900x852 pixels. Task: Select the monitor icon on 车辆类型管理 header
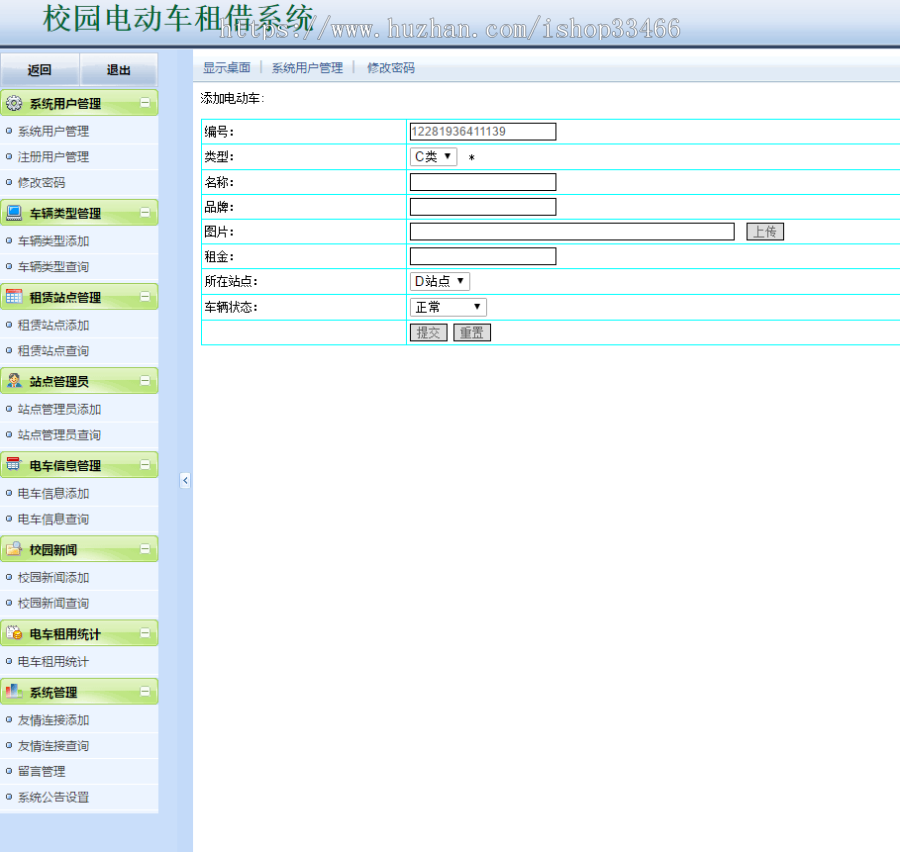pos(14,213)
